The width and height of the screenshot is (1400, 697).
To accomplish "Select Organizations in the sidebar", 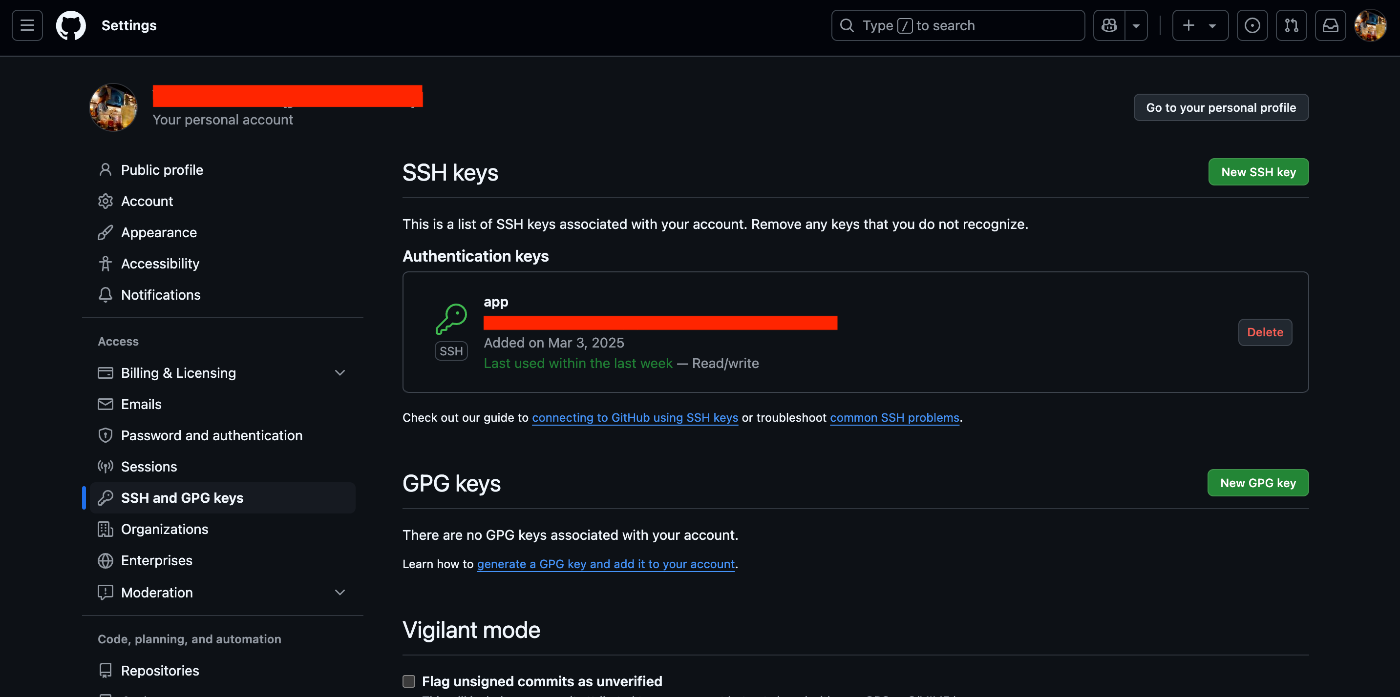I will click(165, 529).
